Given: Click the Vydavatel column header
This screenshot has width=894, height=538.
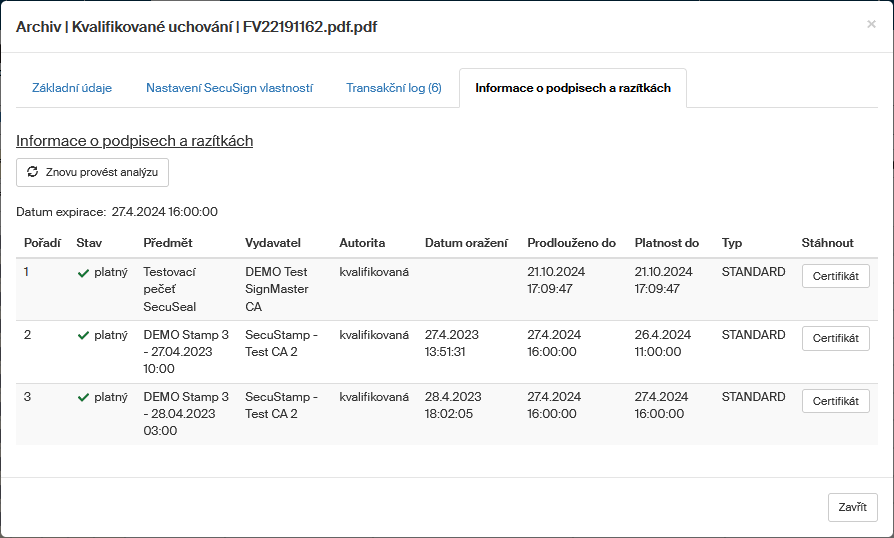Looking at the screenshot, I should click(x=273, y=243).
